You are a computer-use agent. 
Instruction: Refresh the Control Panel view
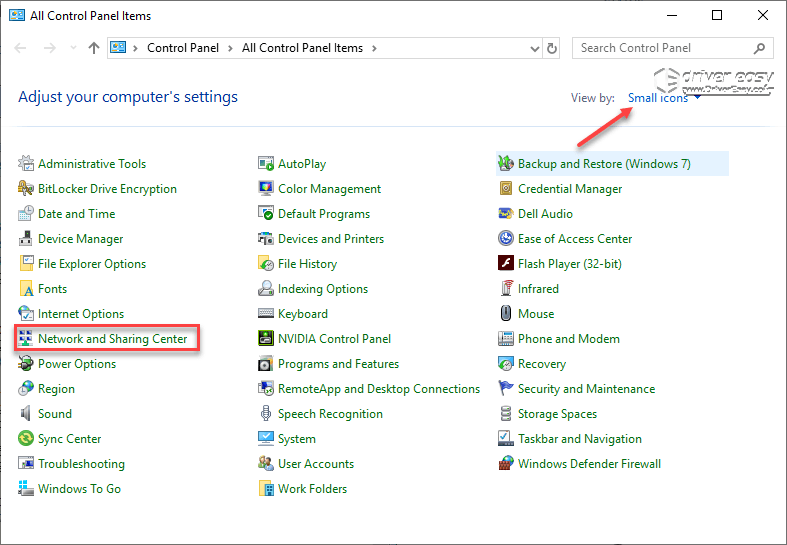click(552, 49)
